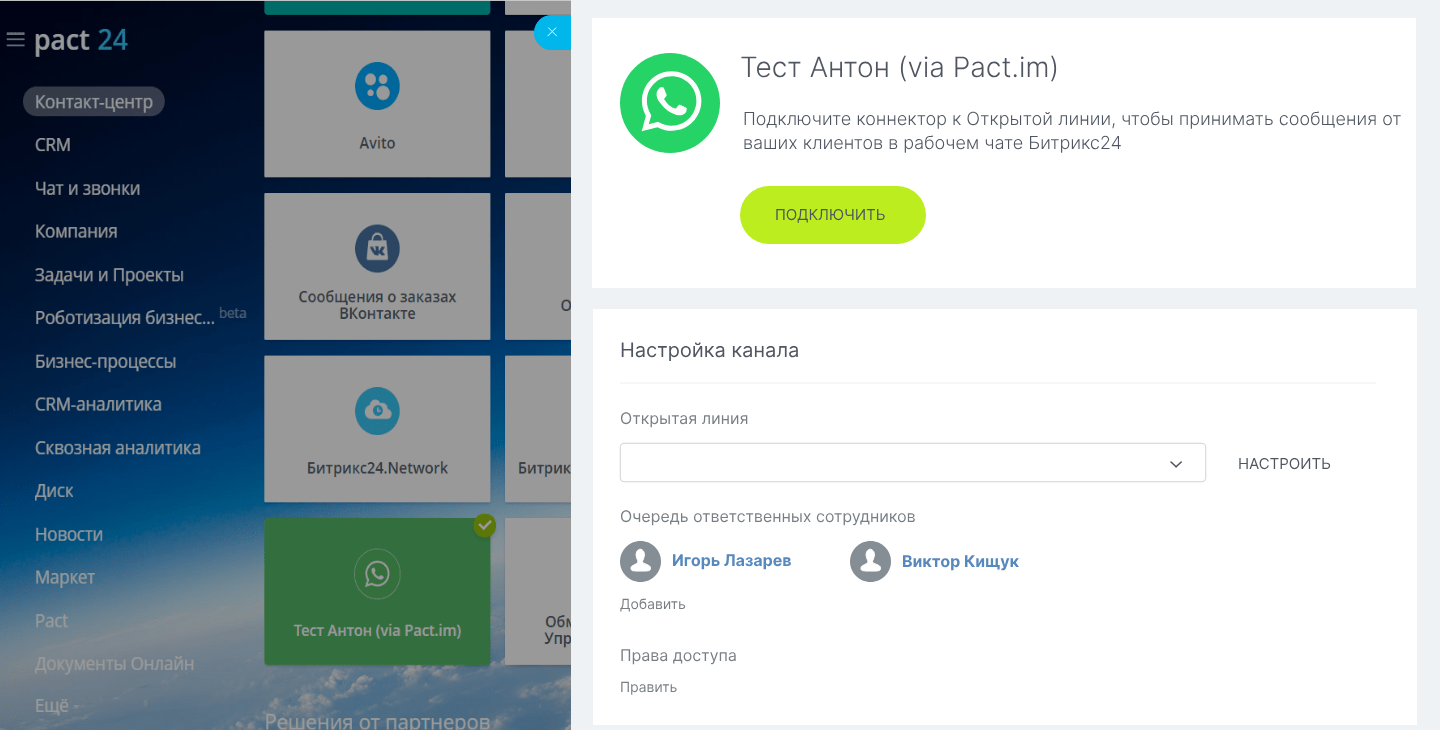This screenshot has width=1440, height=730.
Task: Click the Сообщения о заказах ВКонтакте label
Action: click(377, 305)
